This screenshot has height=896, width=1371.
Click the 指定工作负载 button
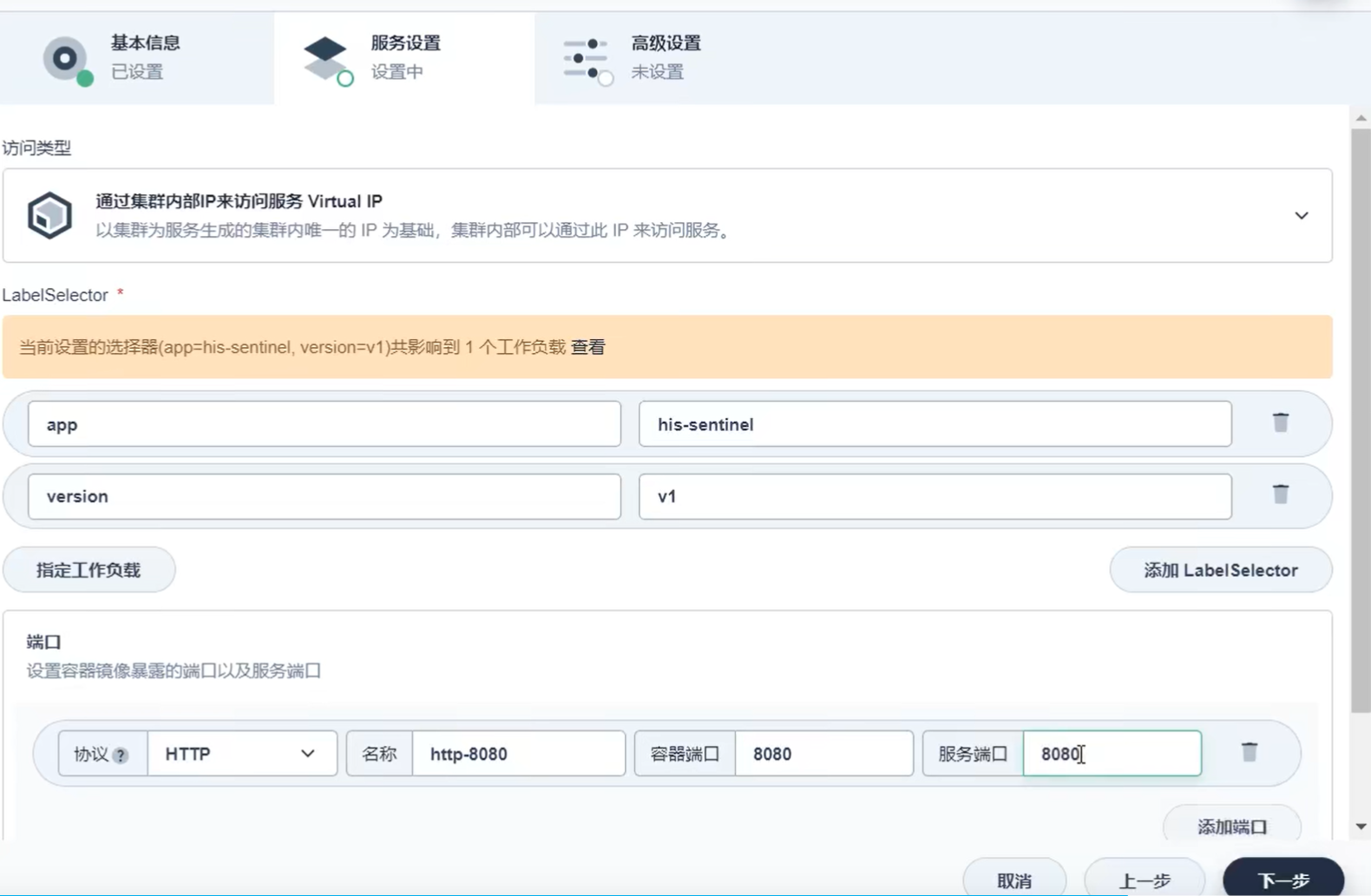89,570
